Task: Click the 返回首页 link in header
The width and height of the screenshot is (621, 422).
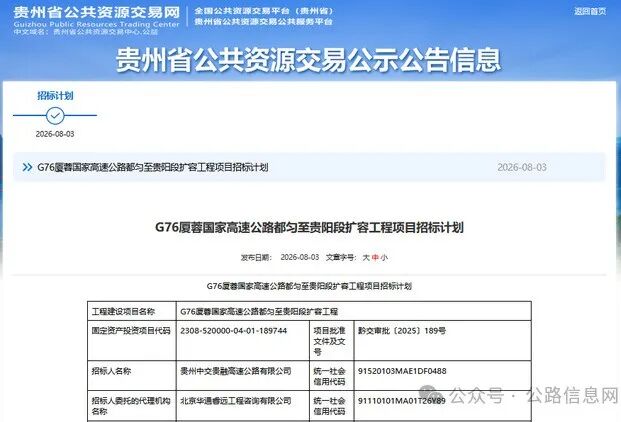Action: [x=590, y=11]
